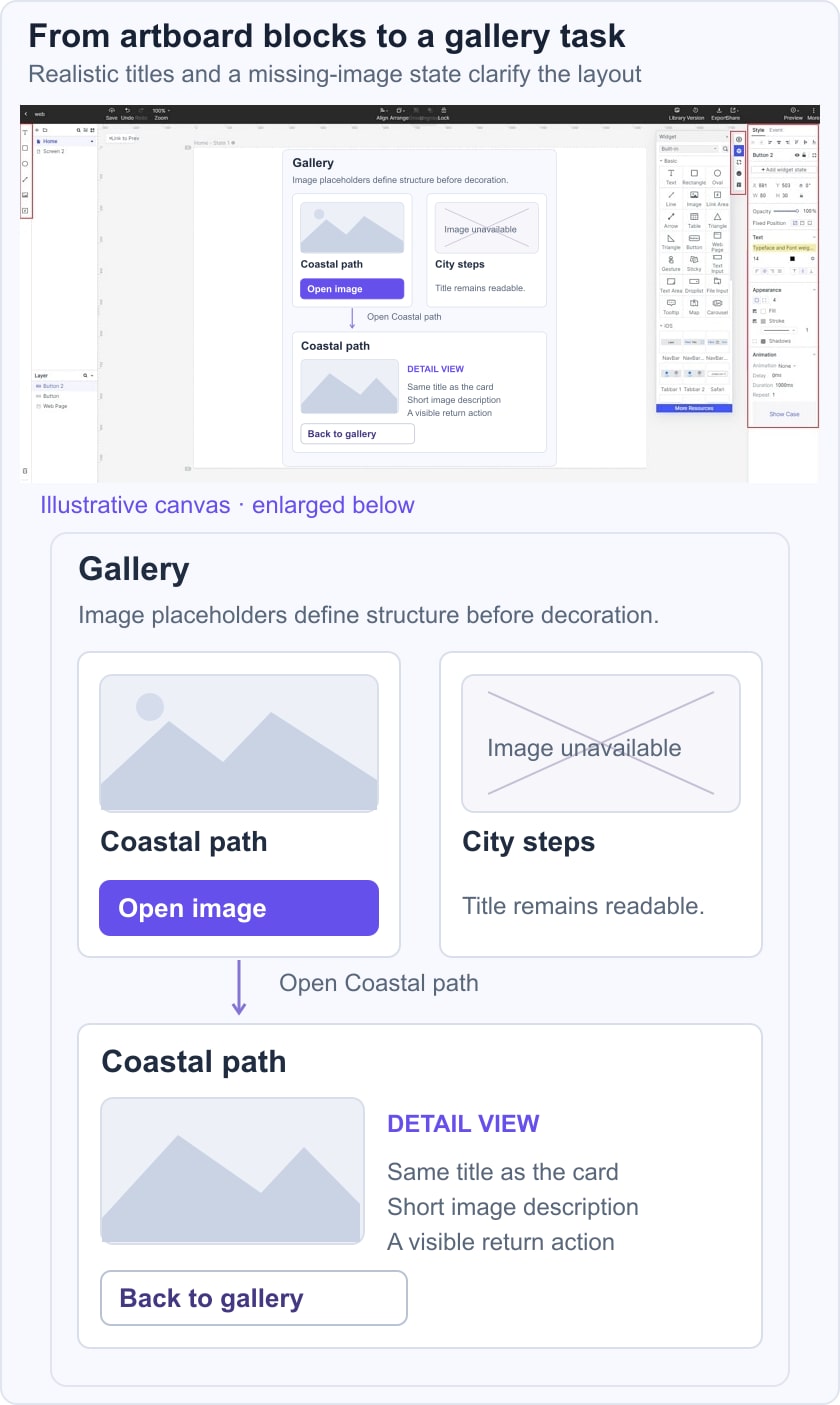Toggle the Fill checkbox under Appearance

click(x=755, y=311)
